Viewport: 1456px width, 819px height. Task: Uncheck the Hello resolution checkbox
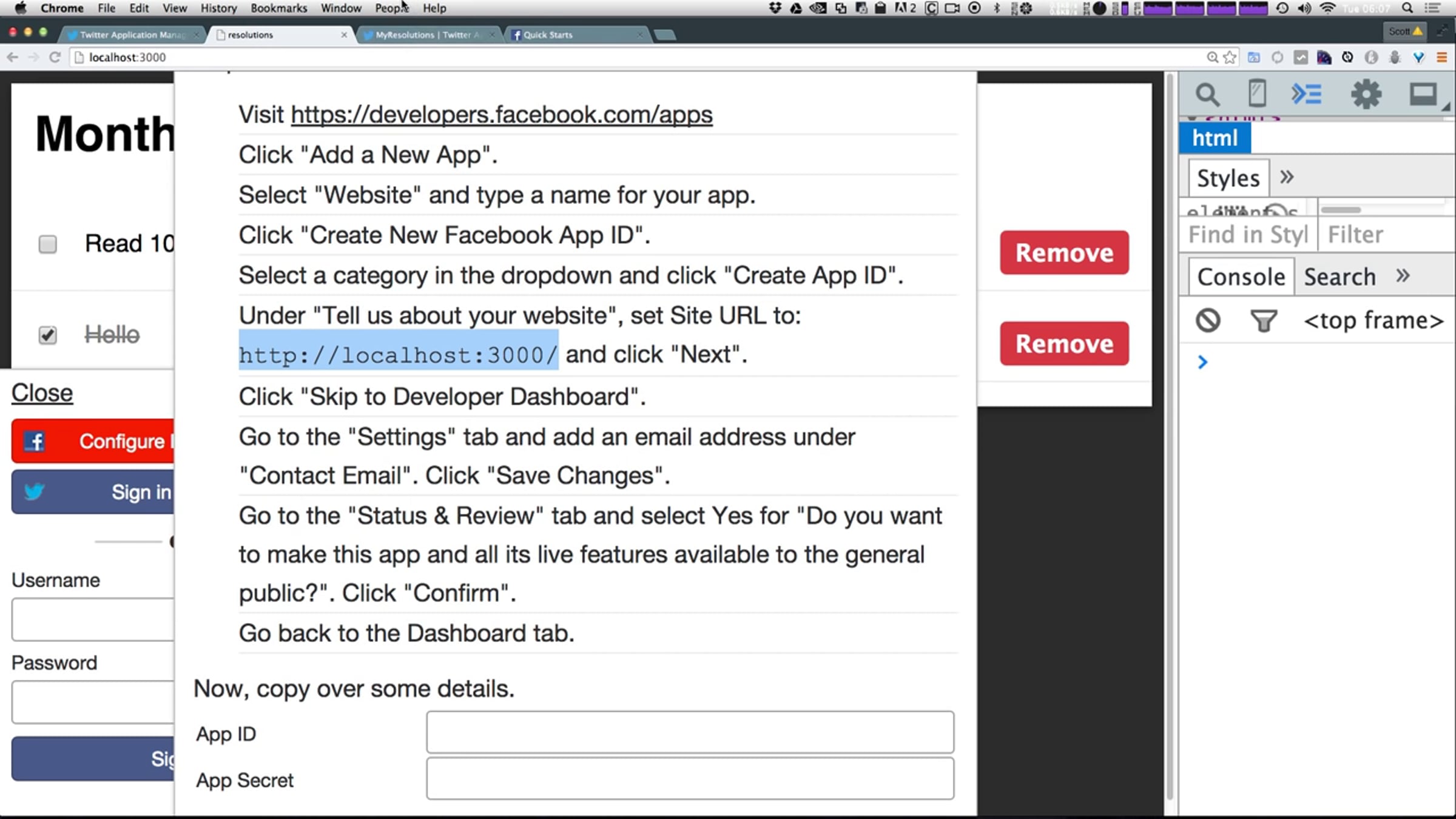pos(47,335)
